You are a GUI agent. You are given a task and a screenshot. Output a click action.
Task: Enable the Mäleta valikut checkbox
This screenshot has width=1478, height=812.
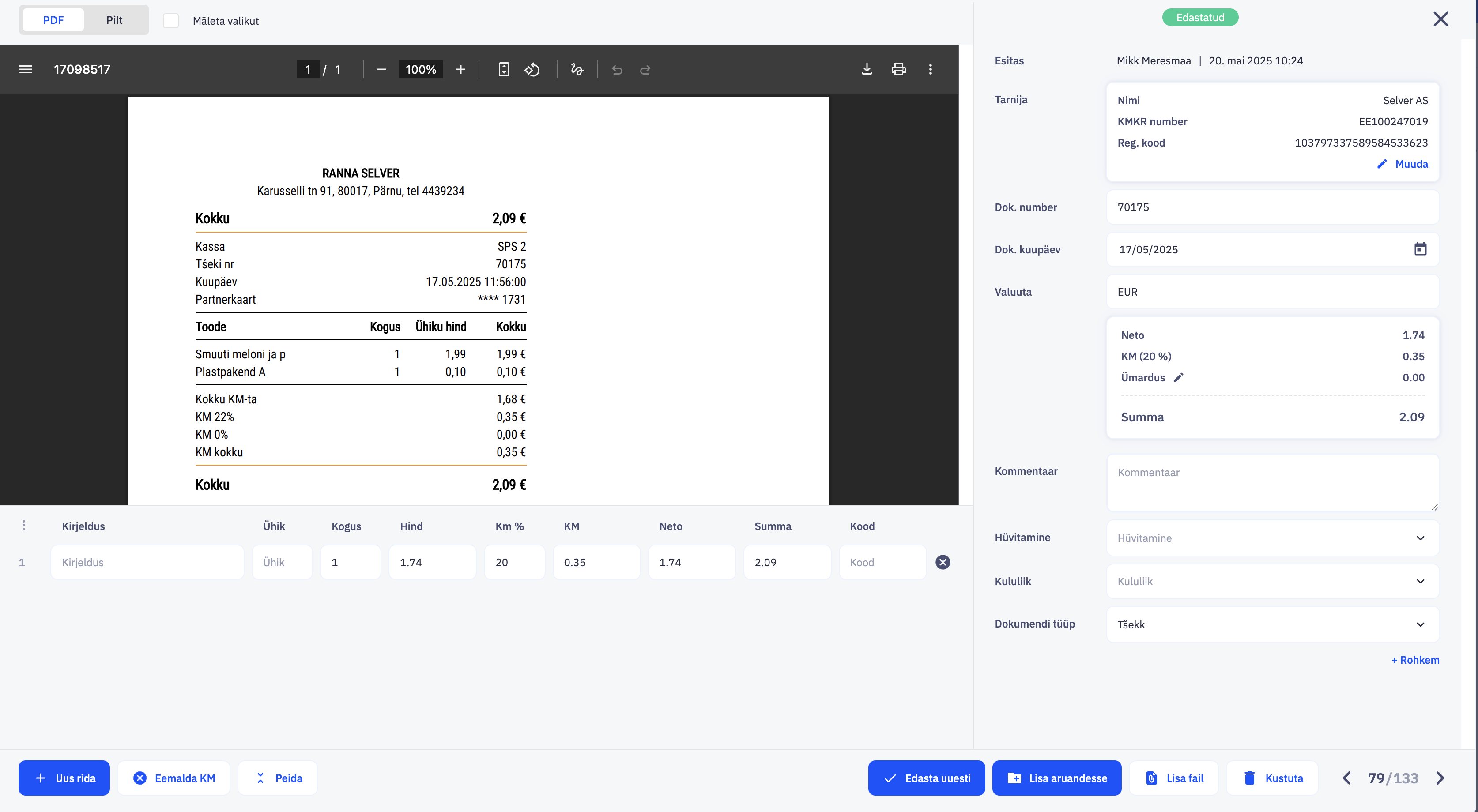pos(170,21)
